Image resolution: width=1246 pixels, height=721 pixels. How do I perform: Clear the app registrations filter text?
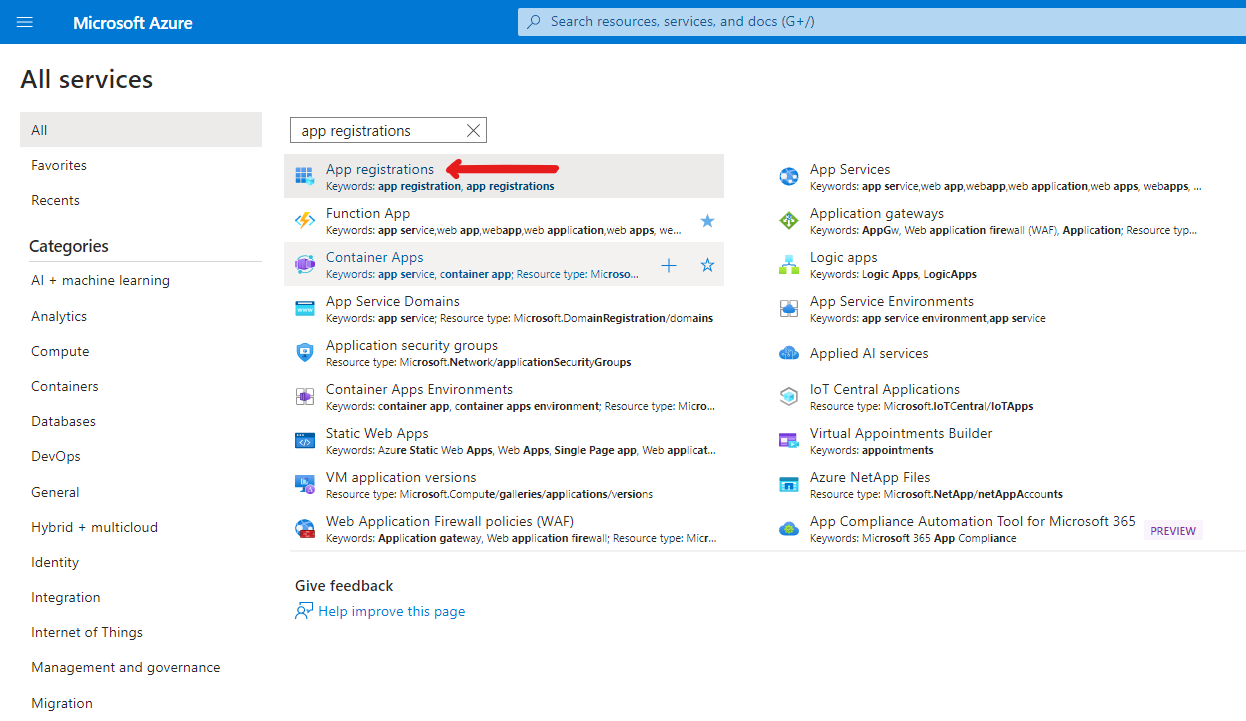[474, 131]
